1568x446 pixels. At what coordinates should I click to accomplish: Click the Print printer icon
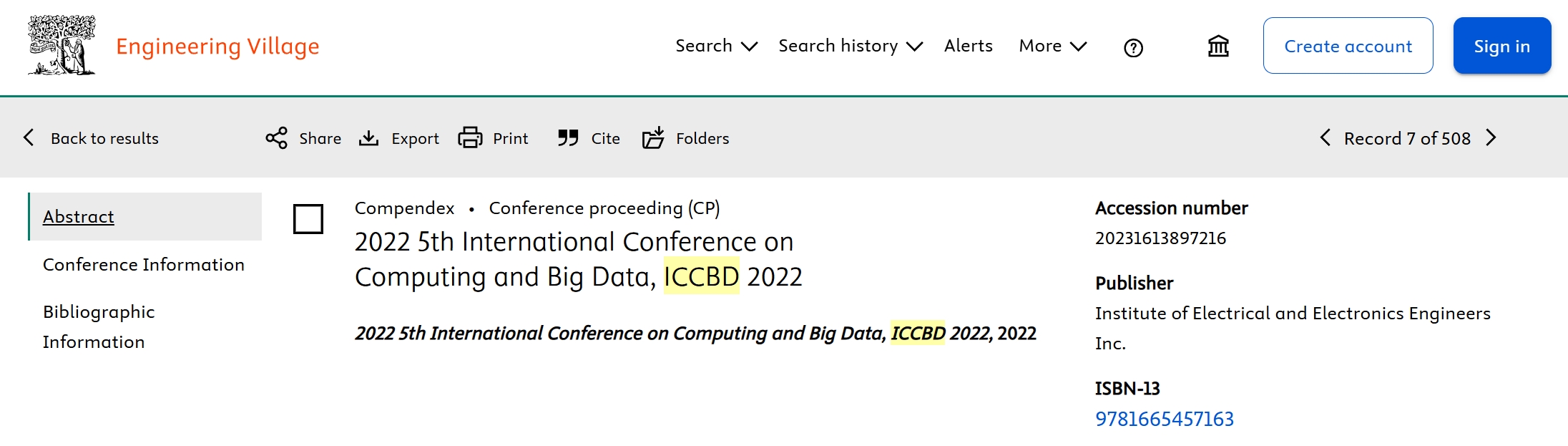(x=470, y=137)
